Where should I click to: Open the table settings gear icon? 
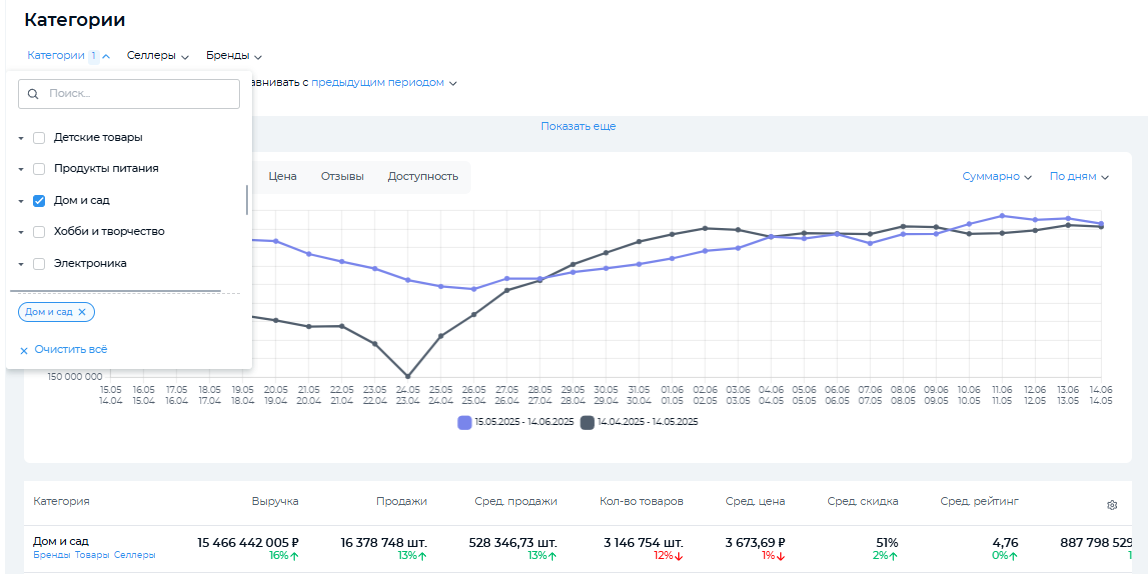point(1111,505)
